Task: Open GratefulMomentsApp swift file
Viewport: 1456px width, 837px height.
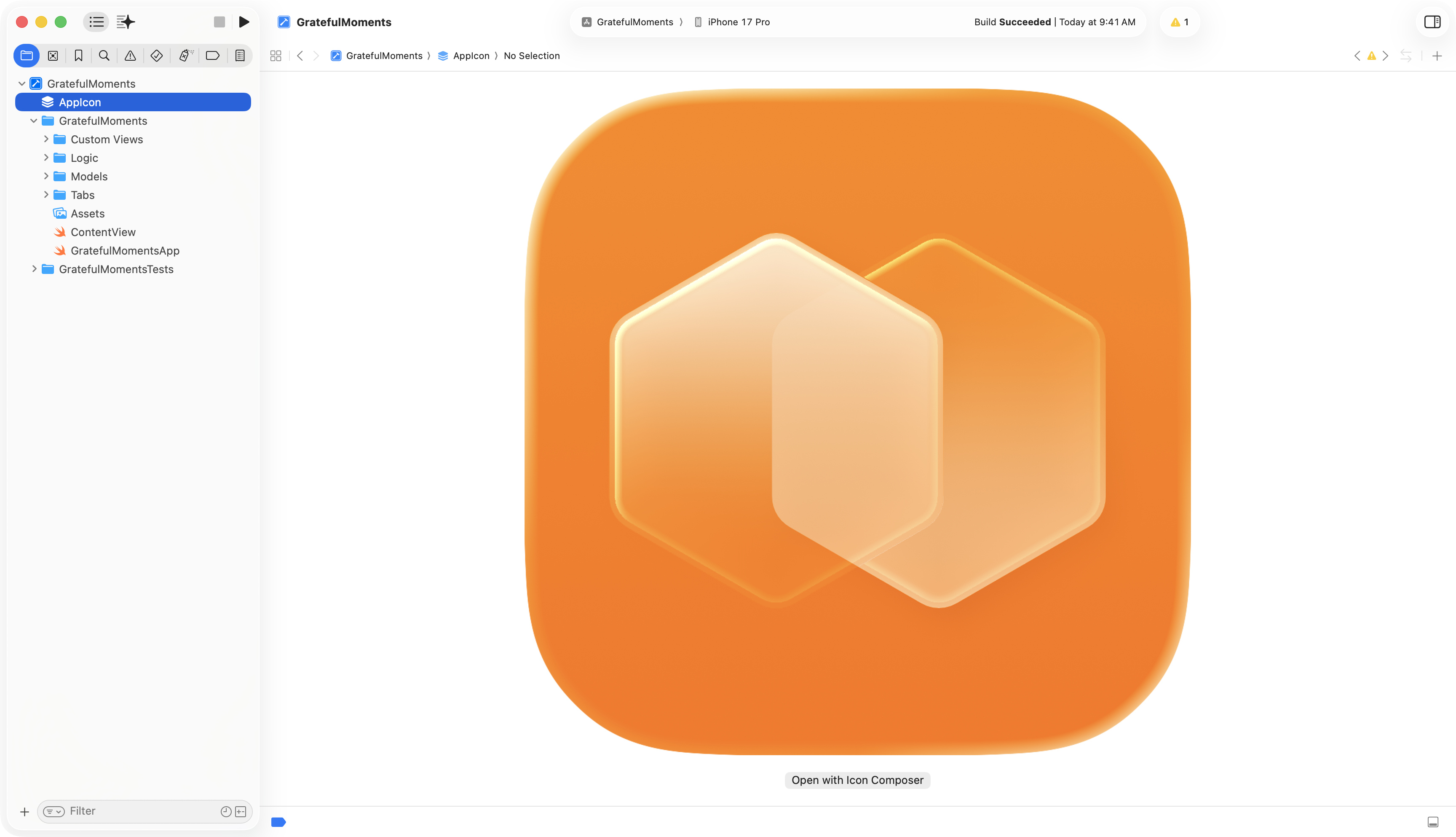Action: (x=133, y=251)
